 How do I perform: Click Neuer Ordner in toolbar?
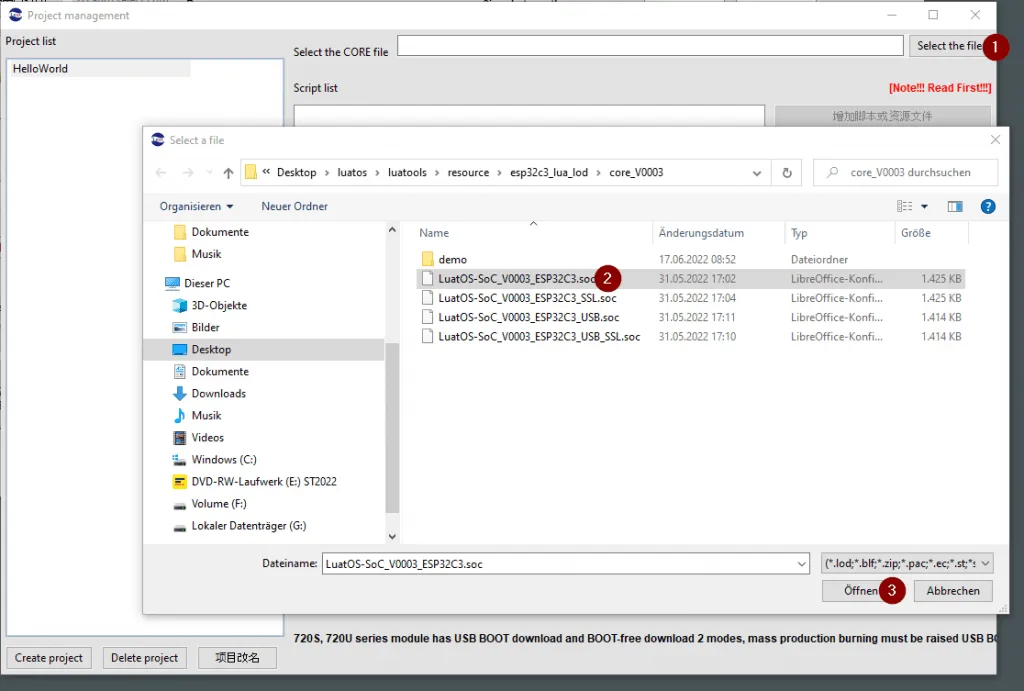[x=294, y=206]
